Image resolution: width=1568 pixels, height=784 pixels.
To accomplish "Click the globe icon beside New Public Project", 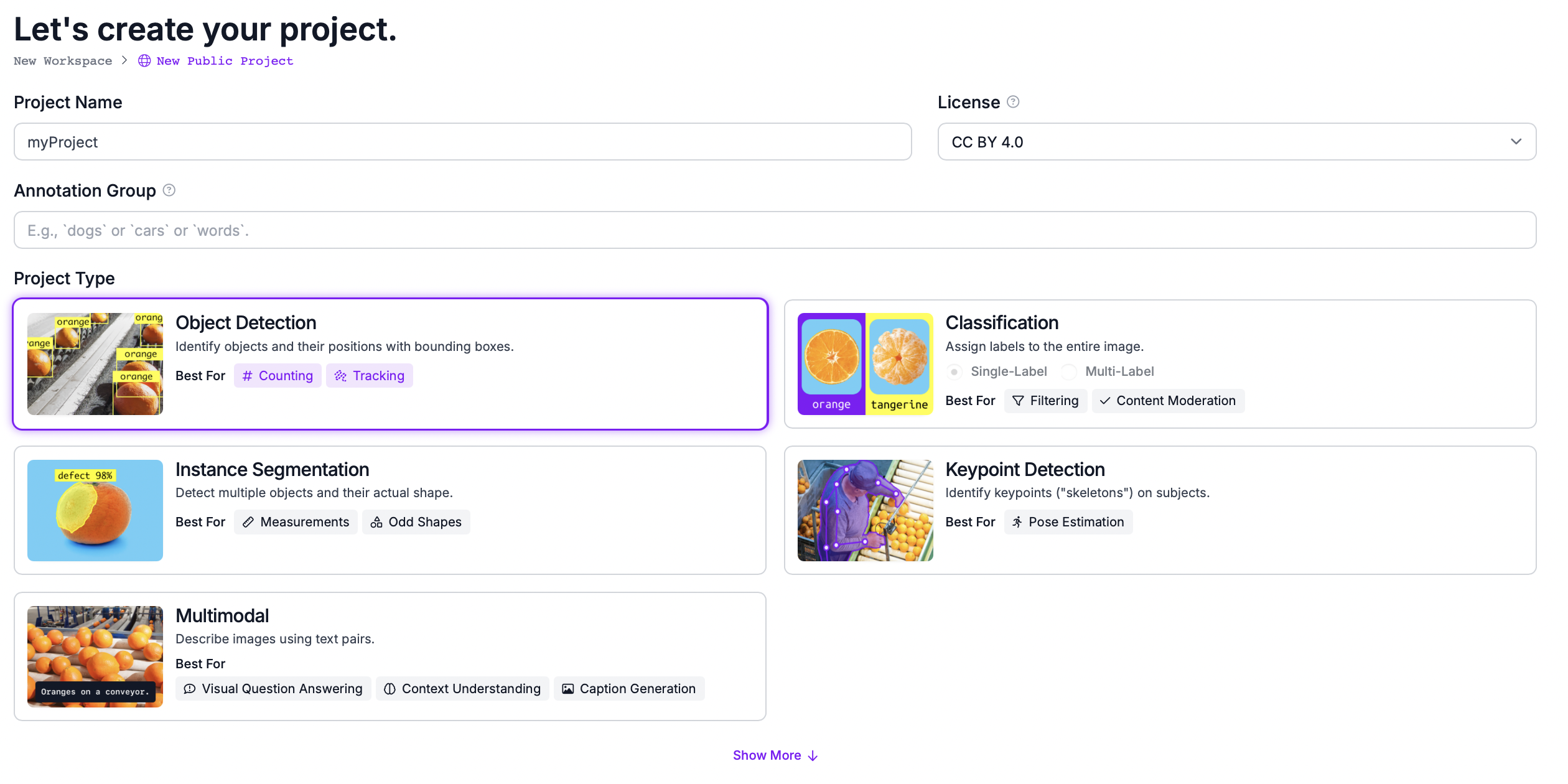I will (144, 61).
